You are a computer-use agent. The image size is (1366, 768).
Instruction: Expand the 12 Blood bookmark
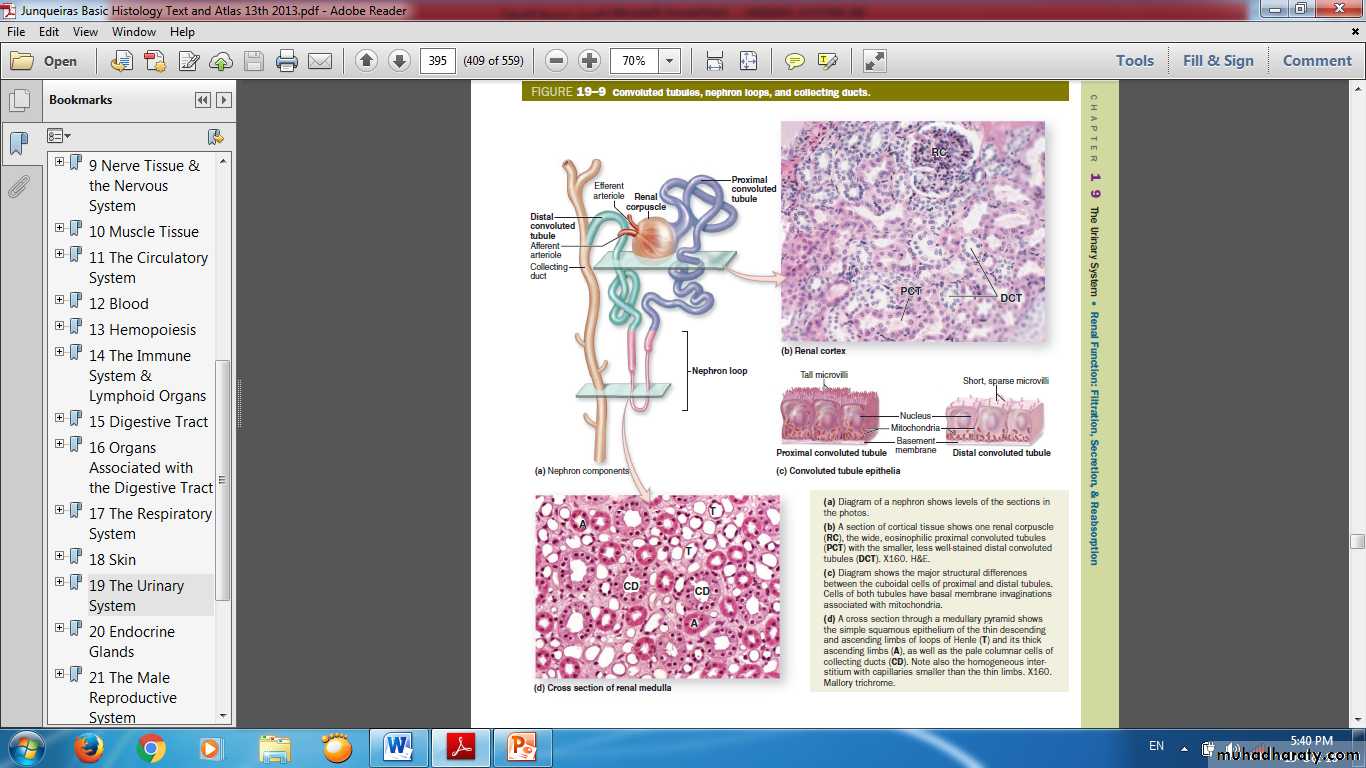point(60,300)
